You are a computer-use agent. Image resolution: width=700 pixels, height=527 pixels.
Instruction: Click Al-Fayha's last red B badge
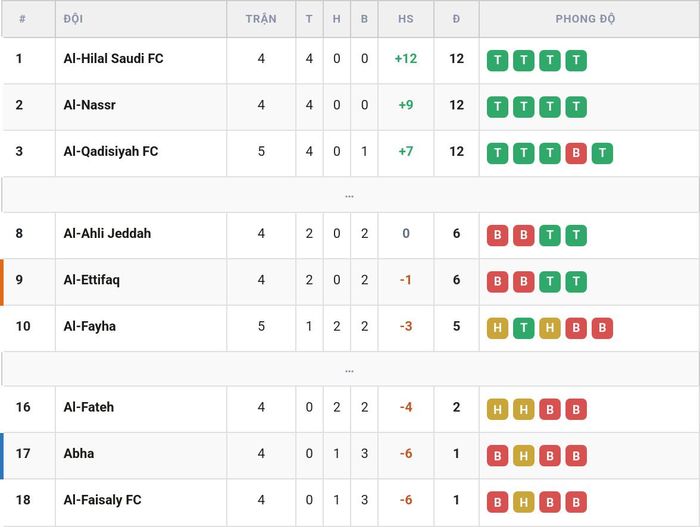(602, 328)
